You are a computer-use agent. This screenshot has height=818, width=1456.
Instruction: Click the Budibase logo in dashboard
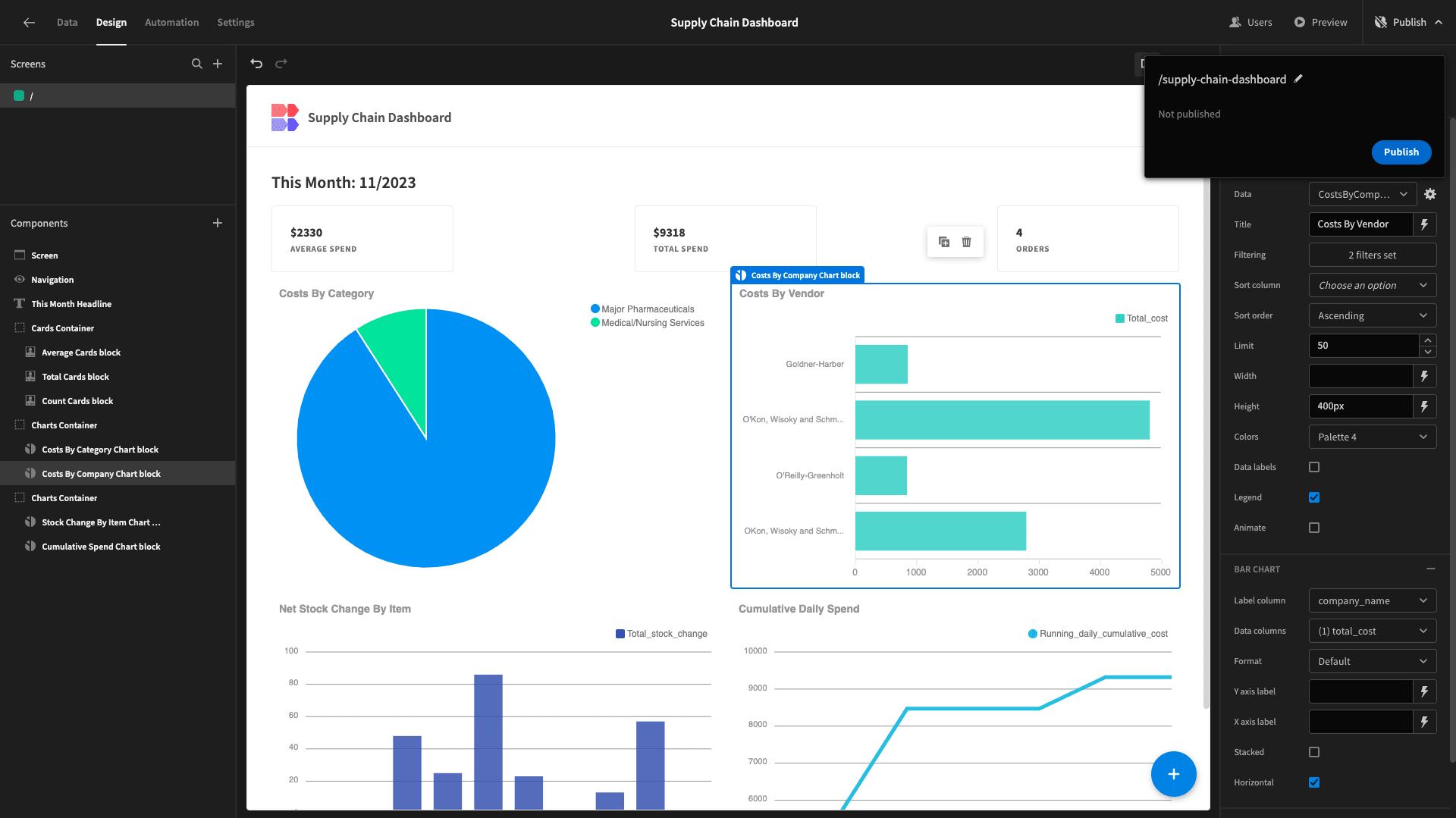pyautogui.click(x=284, y=118)
